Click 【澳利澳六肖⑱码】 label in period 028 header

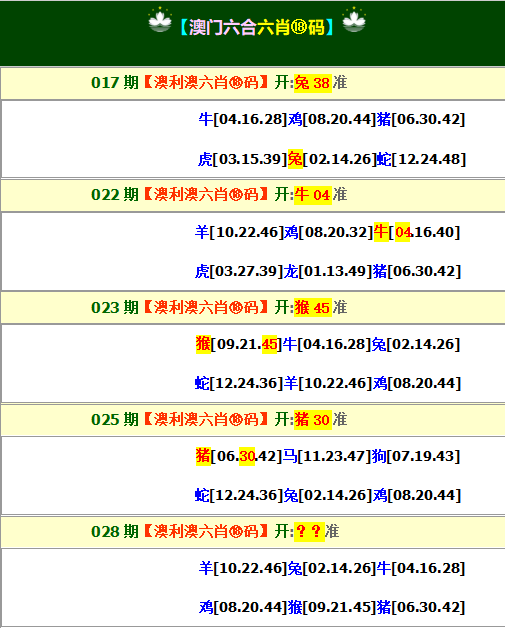tap(206, 531)
